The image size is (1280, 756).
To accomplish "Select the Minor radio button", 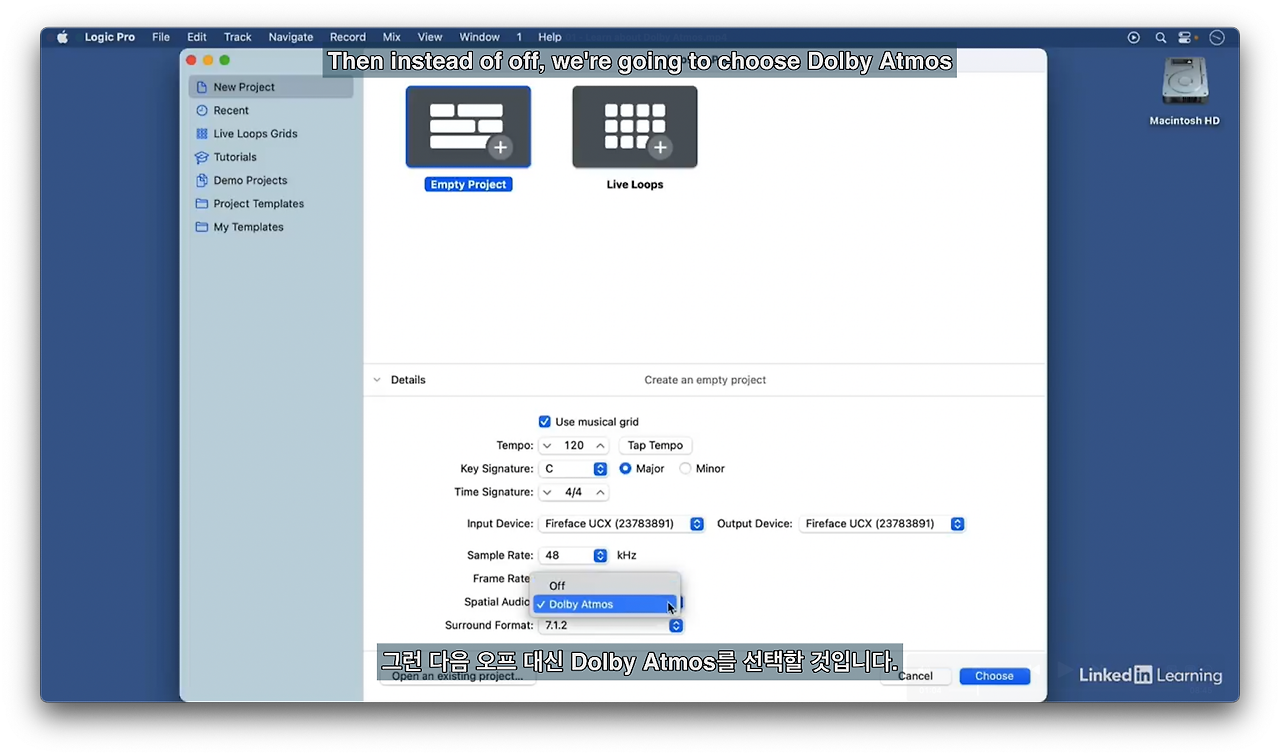I will tap(685, 468).
